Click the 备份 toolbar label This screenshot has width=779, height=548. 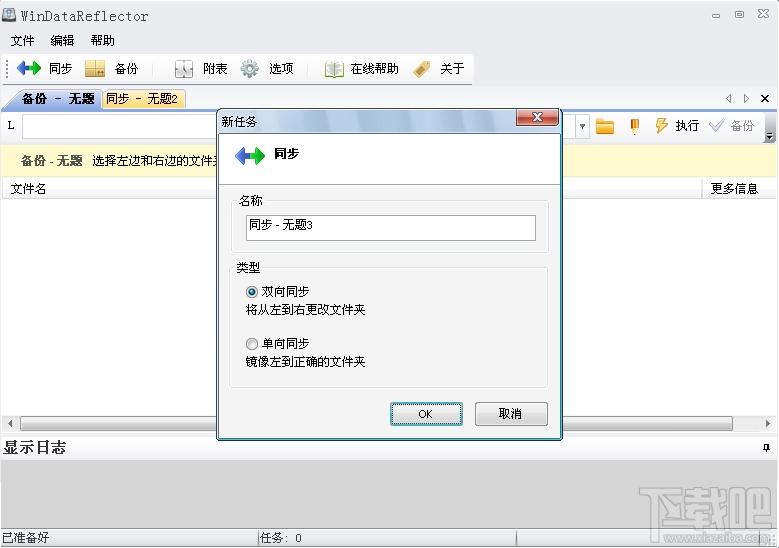point(126,69)
